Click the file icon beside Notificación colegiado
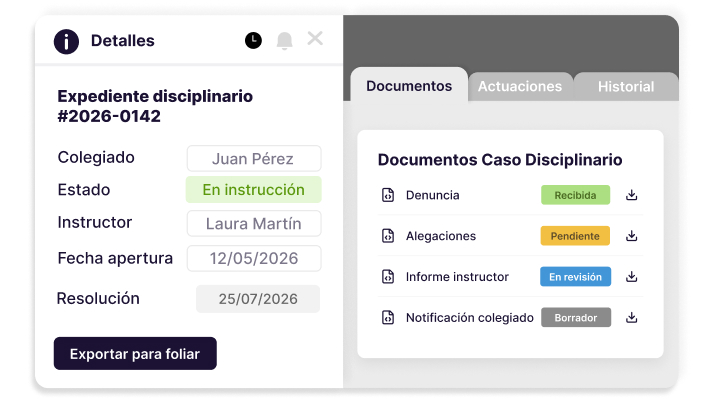Image resolution: width=714 pixels, height=399 pixels. pos(388,317)
